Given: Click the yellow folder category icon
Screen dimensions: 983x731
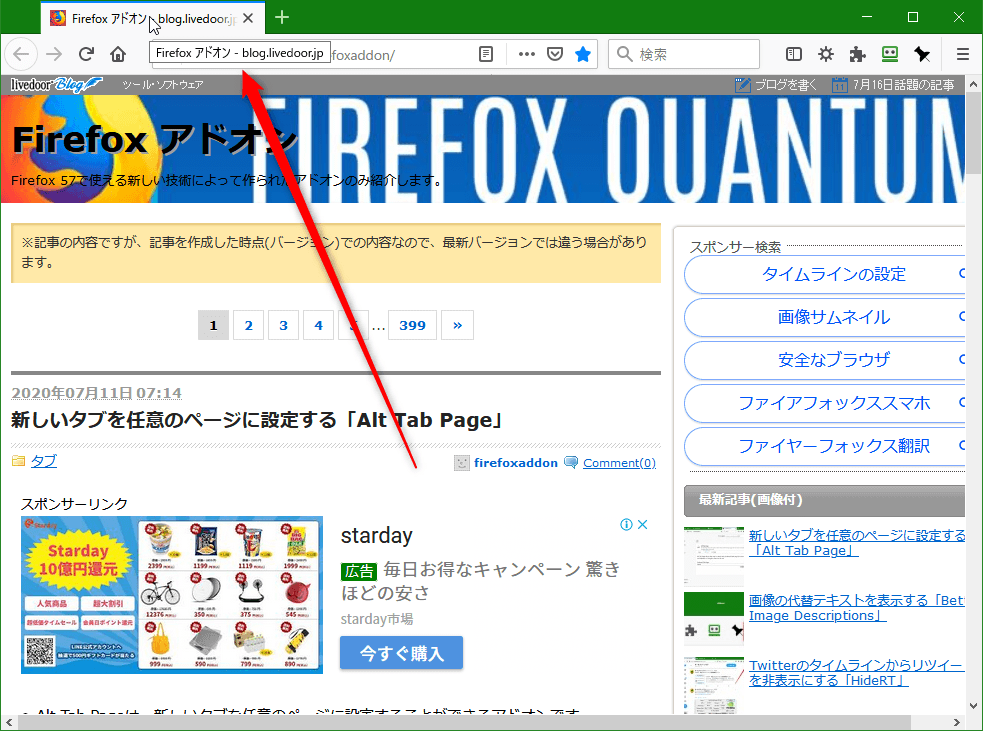Looking at the screenshot, I should [x=19, y=461].
